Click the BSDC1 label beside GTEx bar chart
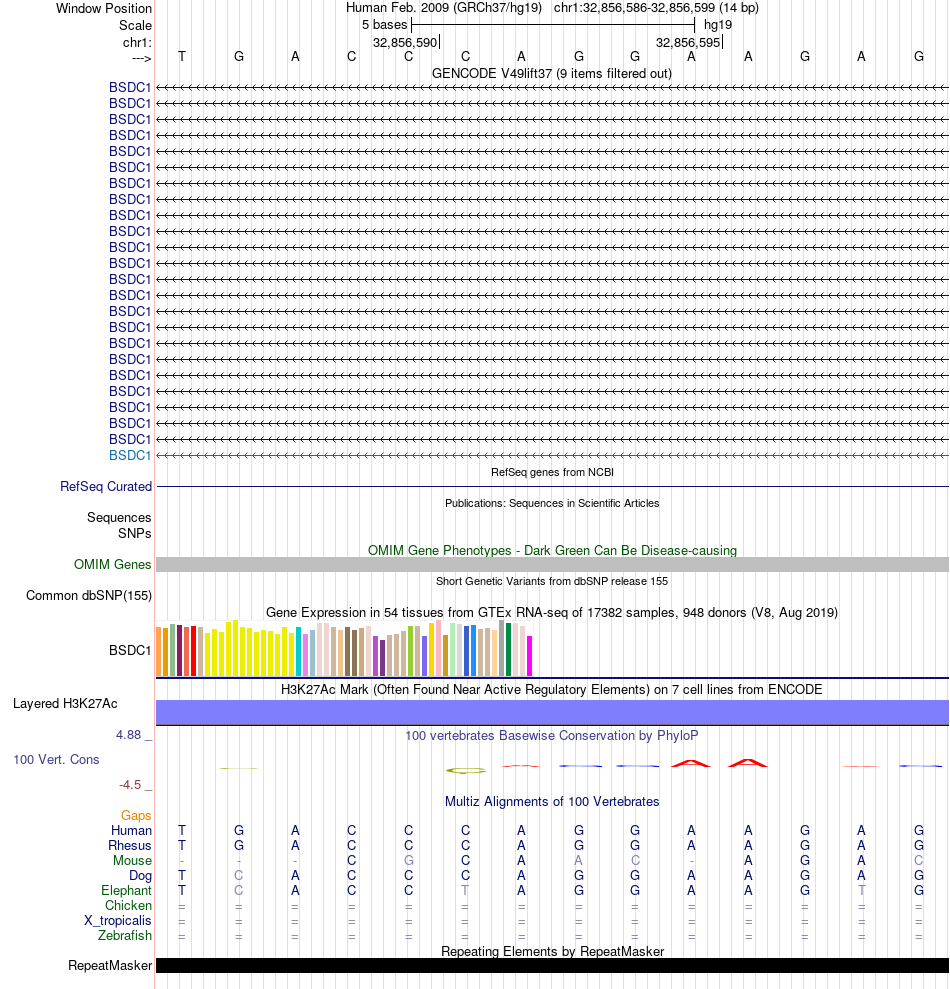 pyautogui.click(x=130, y=650)
